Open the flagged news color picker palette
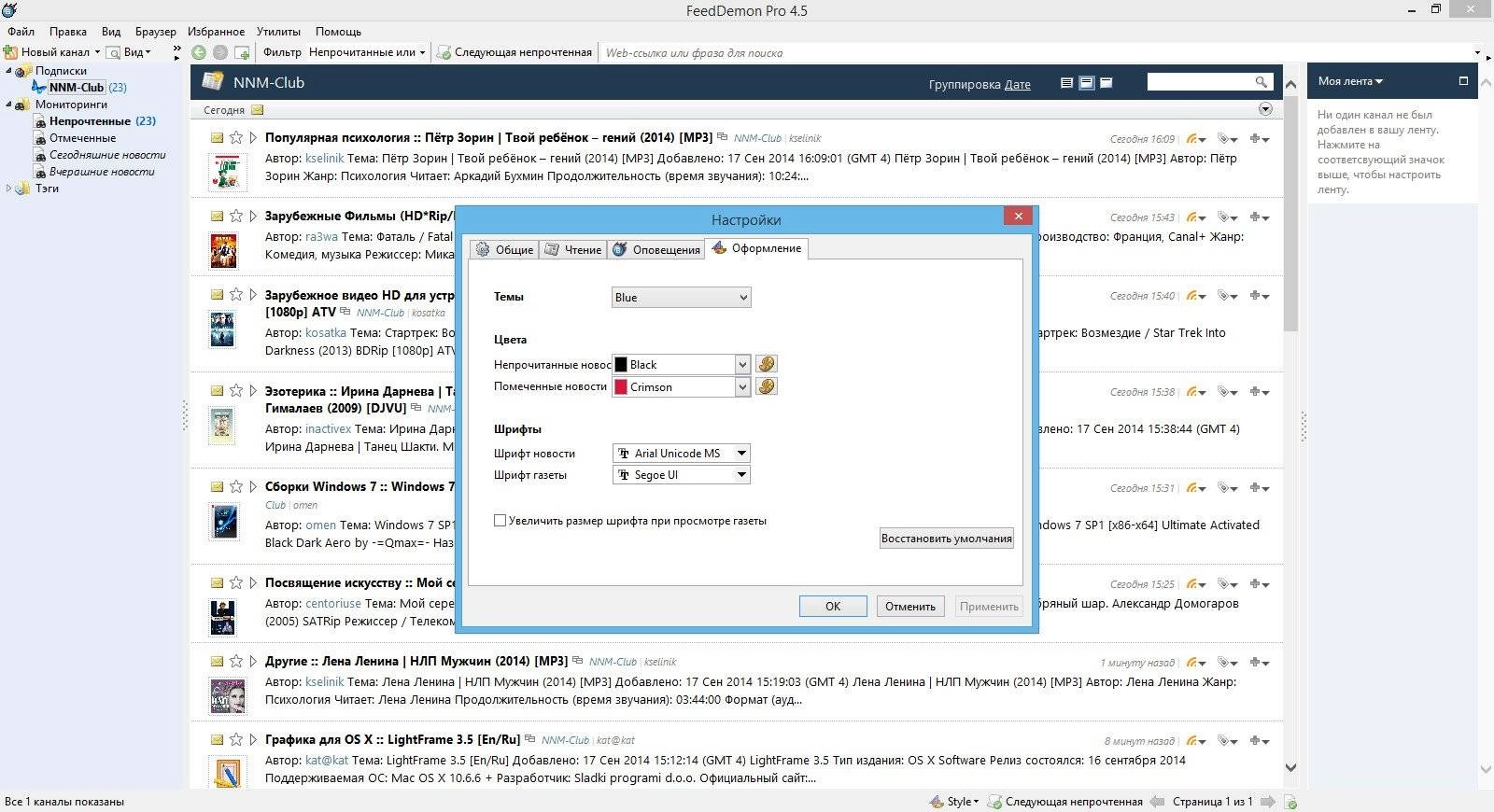 coord(766,386)
